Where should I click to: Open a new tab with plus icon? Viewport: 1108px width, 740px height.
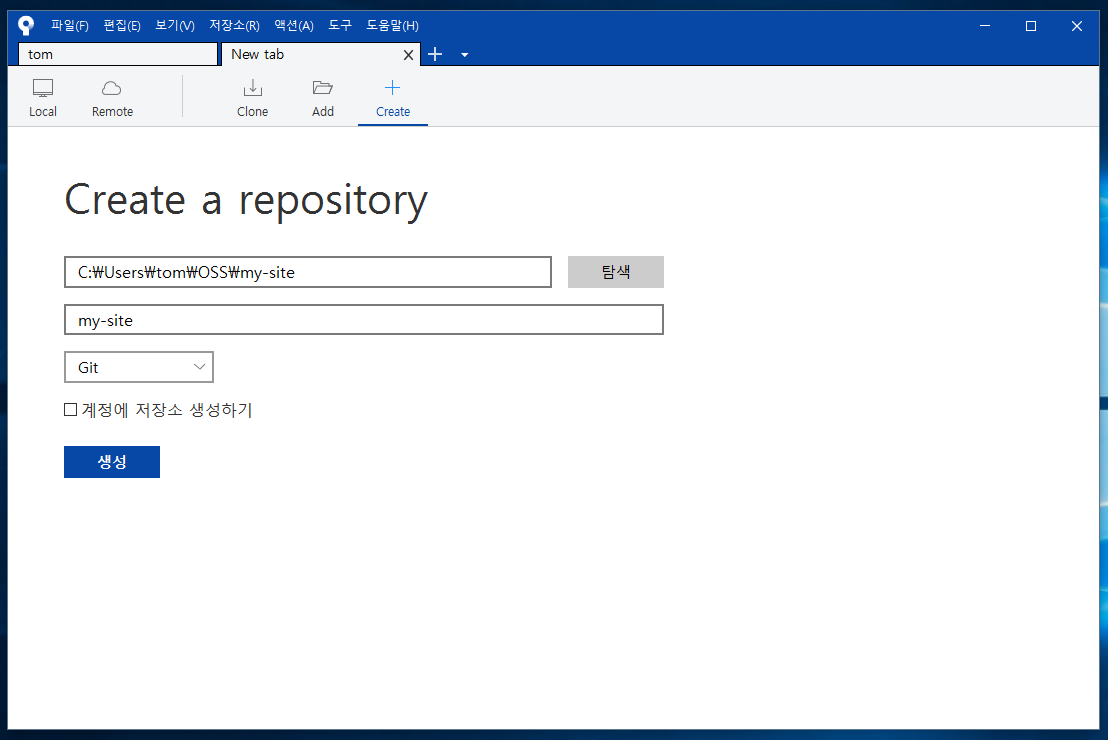435,54
